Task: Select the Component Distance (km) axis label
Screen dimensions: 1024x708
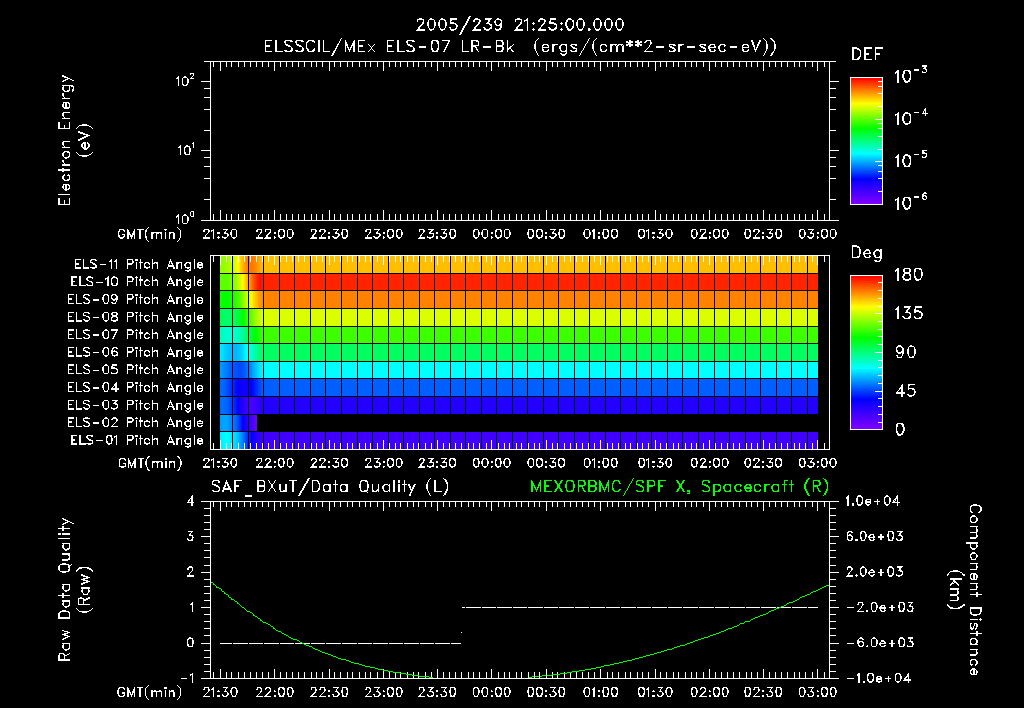Action: coord(965,590)
